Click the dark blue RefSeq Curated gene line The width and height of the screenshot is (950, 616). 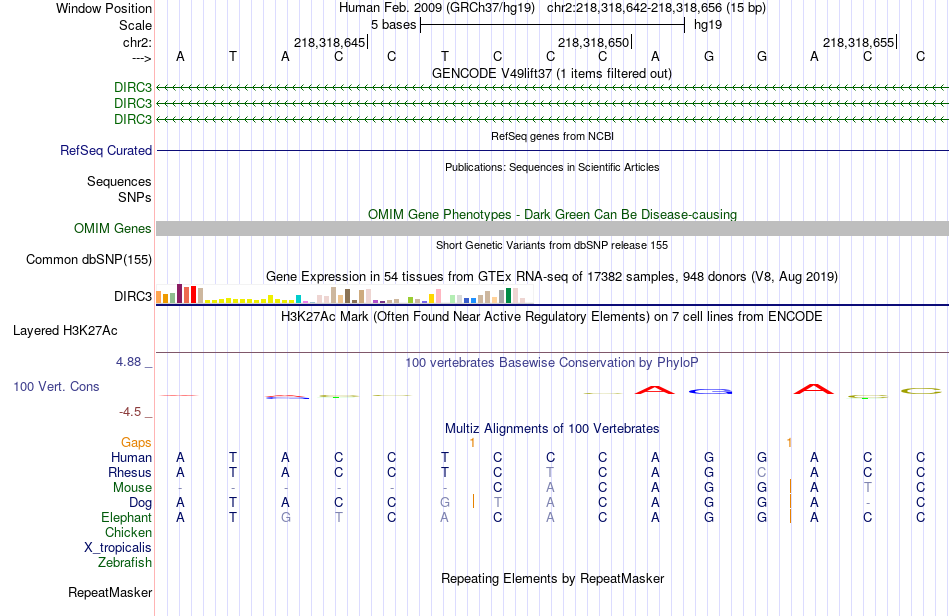[x=552, y=150]
